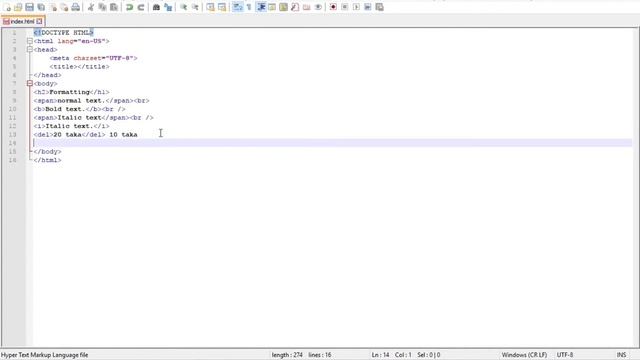Copy selection using the Copy icon
The width and height of the screenshot is (640, 360).
[102, 7]
